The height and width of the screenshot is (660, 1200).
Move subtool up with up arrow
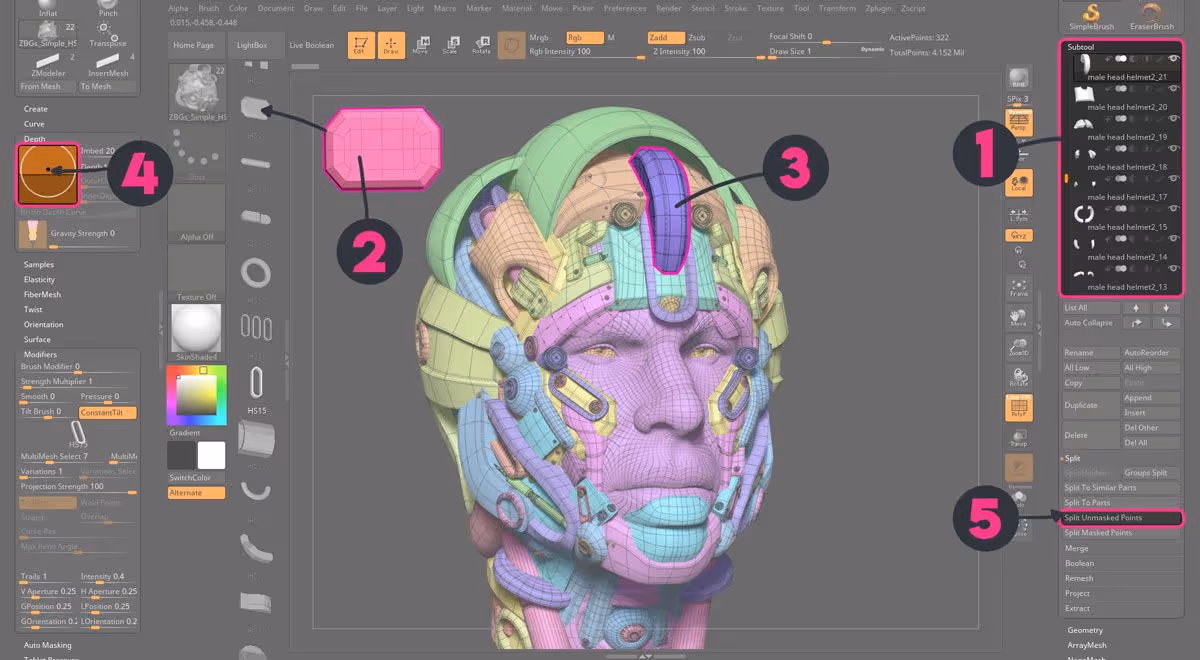[x=1137, y=308]
